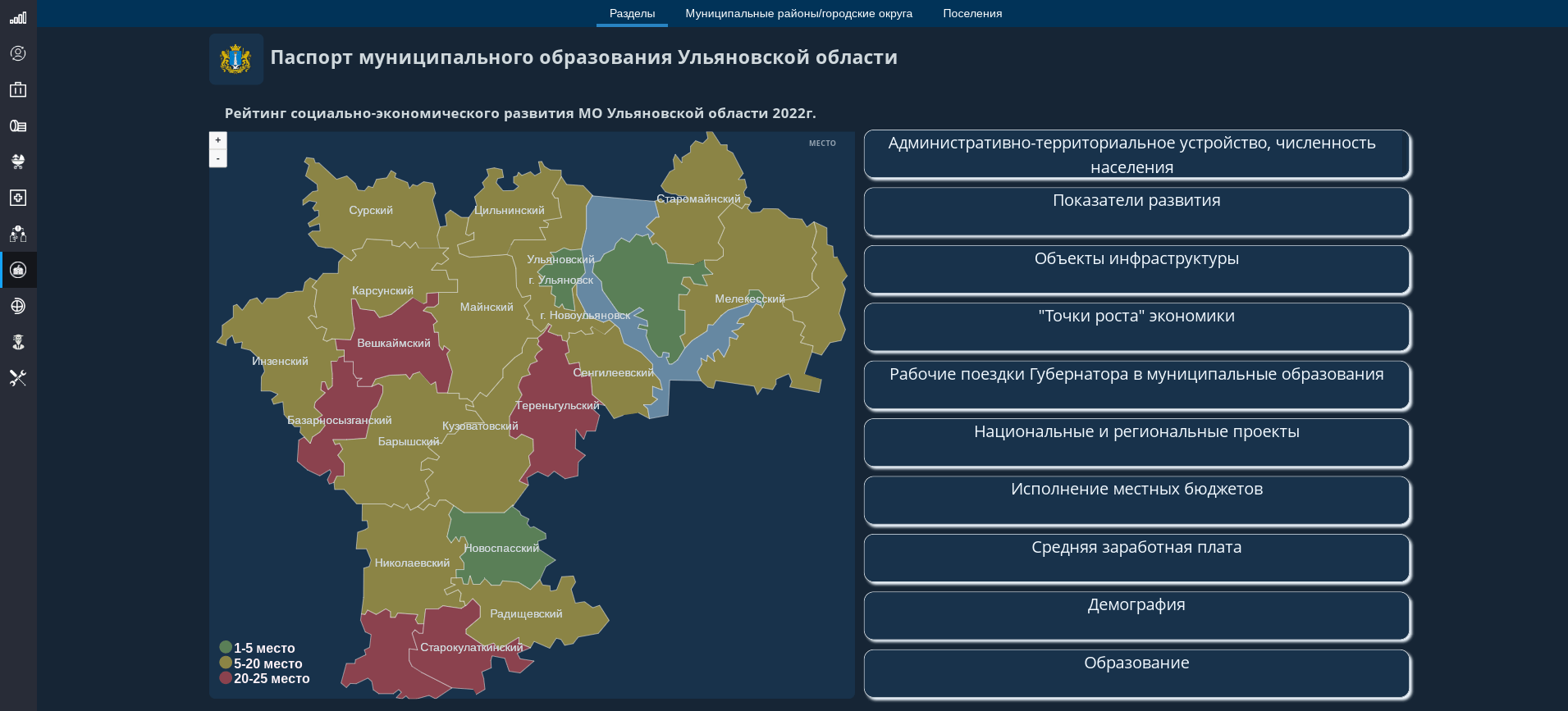Click Старомайнский district on the map
Image resolution: width=1568 pixels, height=711 pixels.
point(698,198)
